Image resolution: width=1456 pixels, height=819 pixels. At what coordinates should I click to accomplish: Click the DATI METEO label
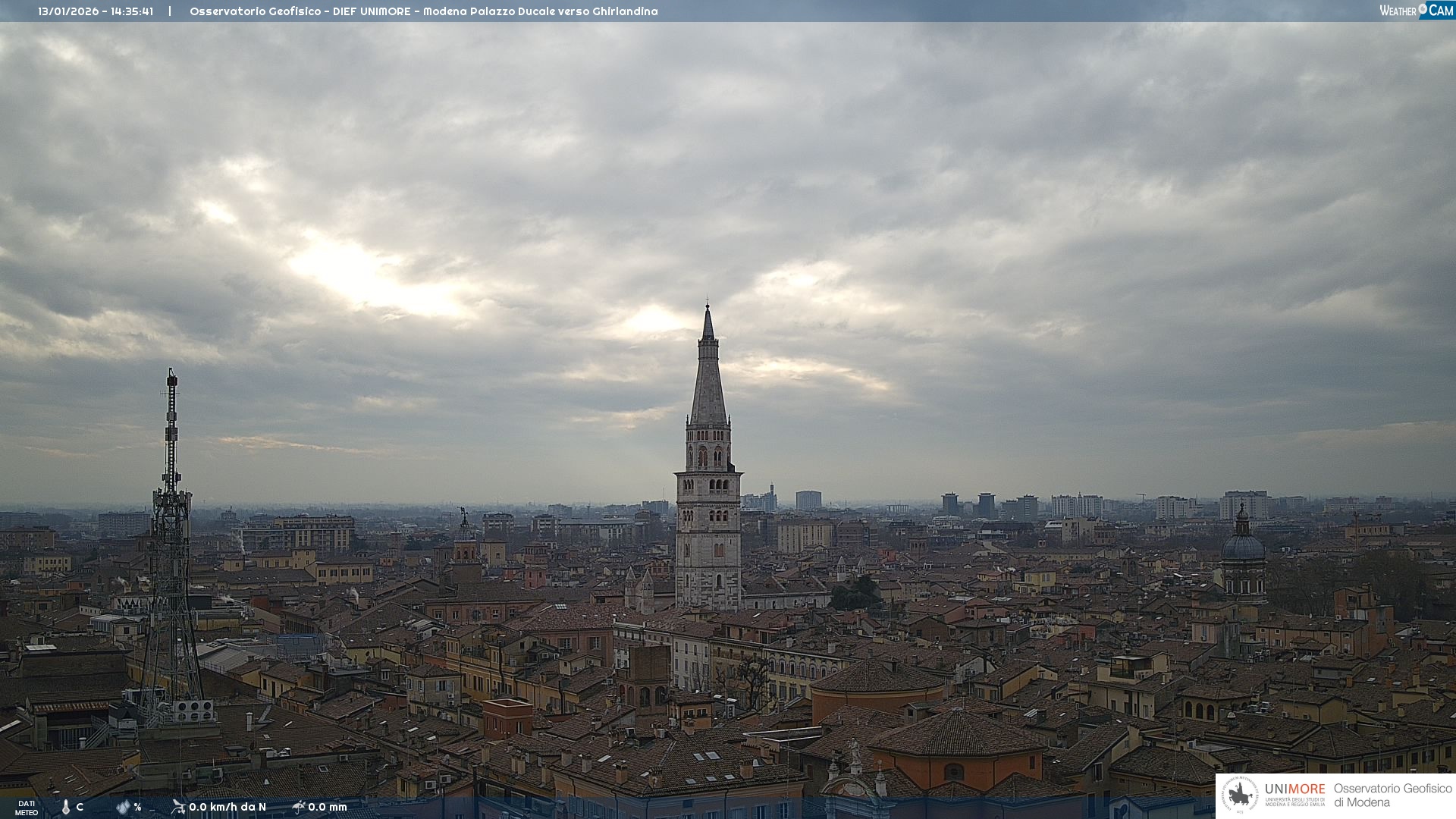click(27, 808)
